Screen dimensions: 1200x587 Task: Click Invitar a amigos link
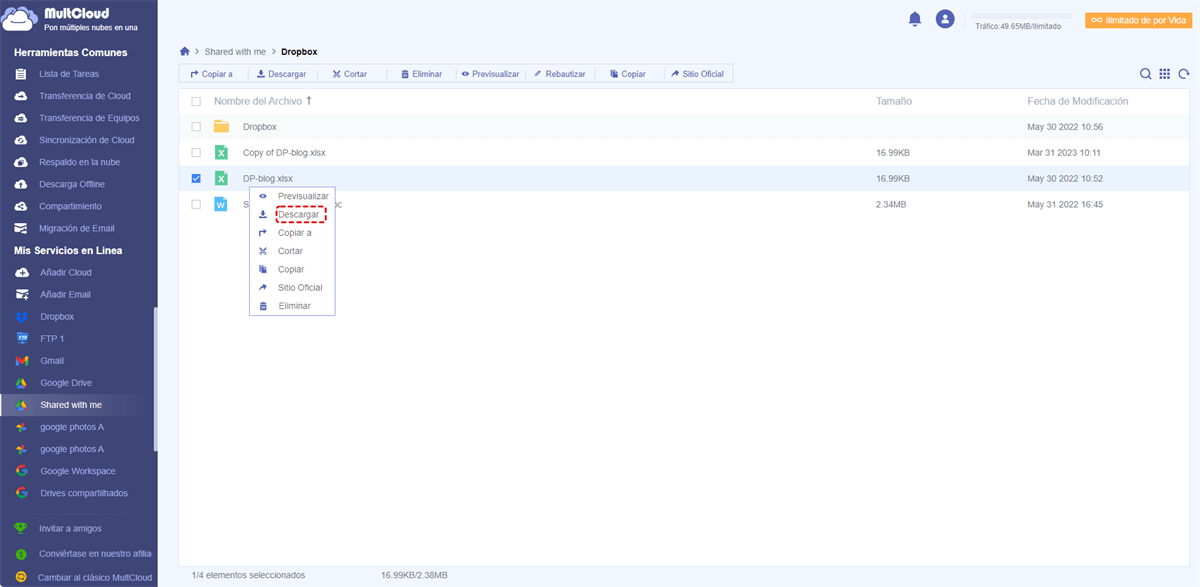(x=70, y=528)
